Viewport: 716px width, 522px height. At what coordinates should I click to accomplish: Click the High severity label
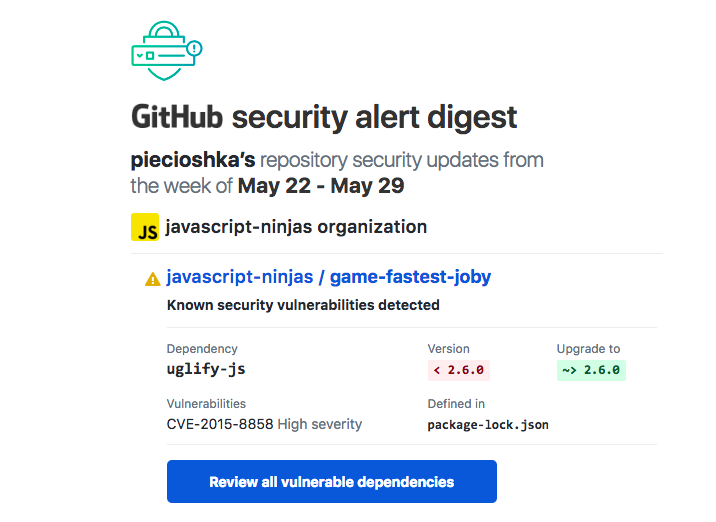point(320,424)
